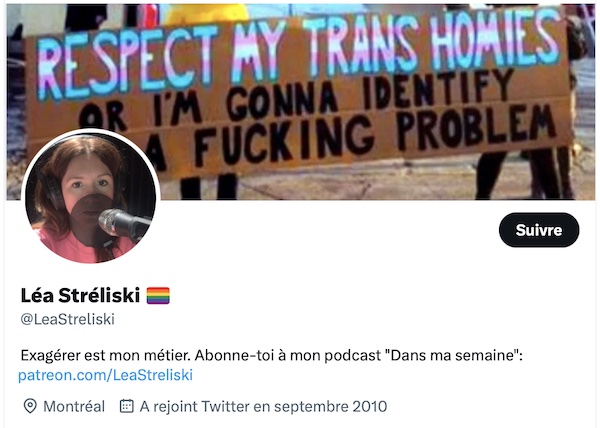Click the 'Dans ma semaine' podcast mention
This screenshot has width=600, height=428.
pyautogui.click(x=452, y=355)
